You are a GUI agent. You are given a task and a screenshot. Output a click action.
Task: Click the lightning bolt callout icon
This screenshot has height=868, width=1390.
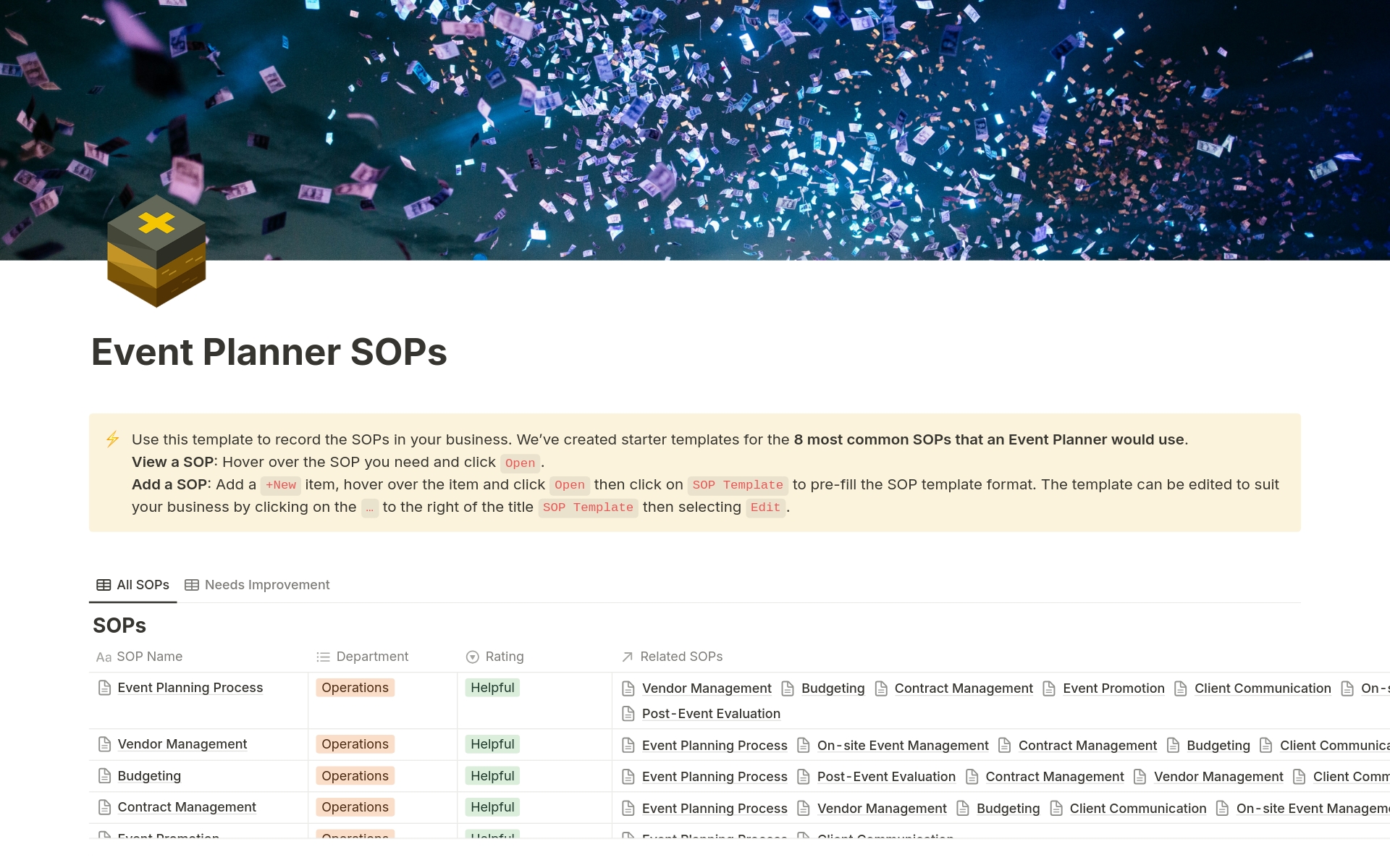coord(112,439)
